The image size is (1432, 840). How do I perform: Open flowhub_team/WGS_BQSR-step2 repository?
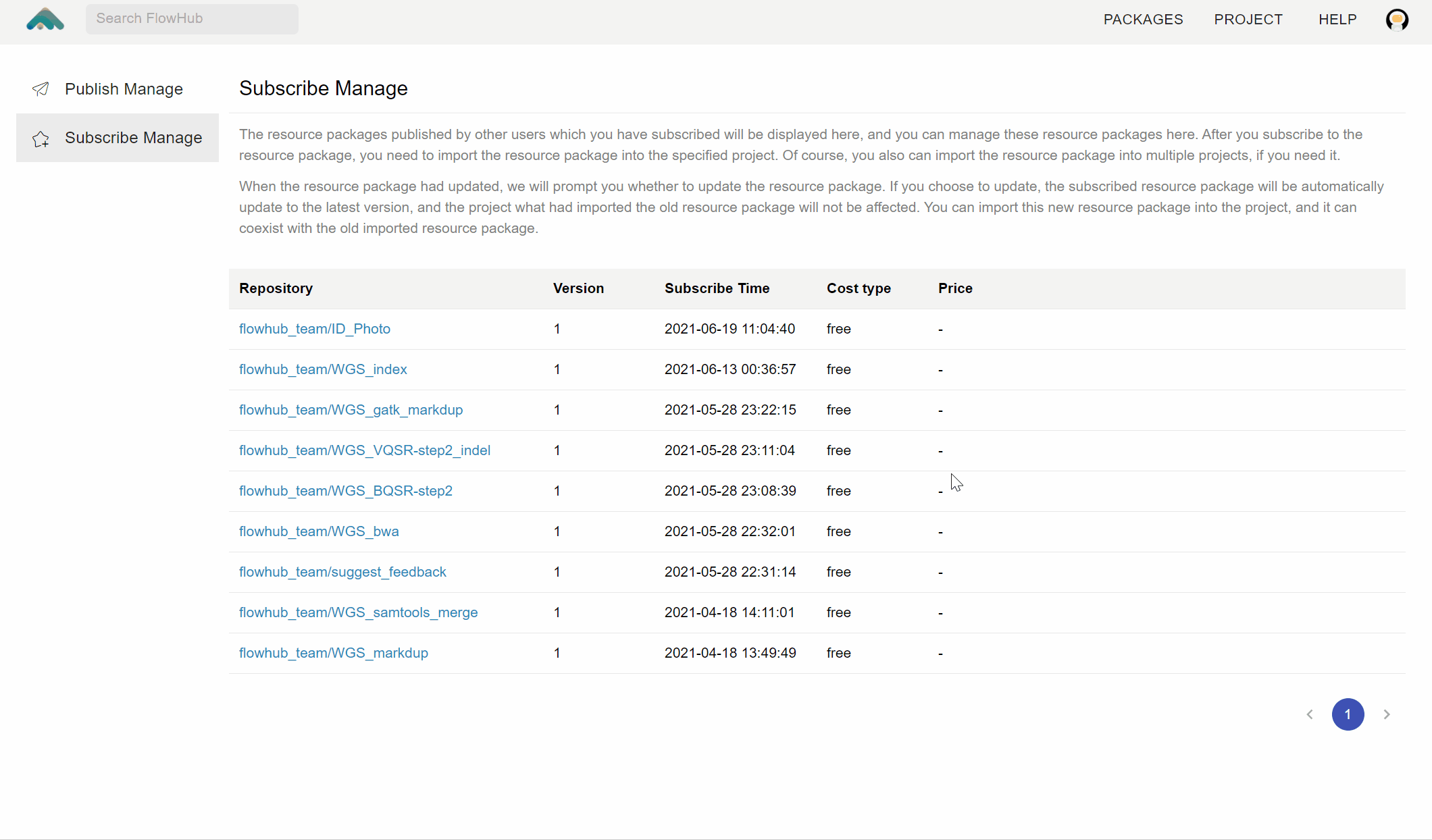point(346,491)
